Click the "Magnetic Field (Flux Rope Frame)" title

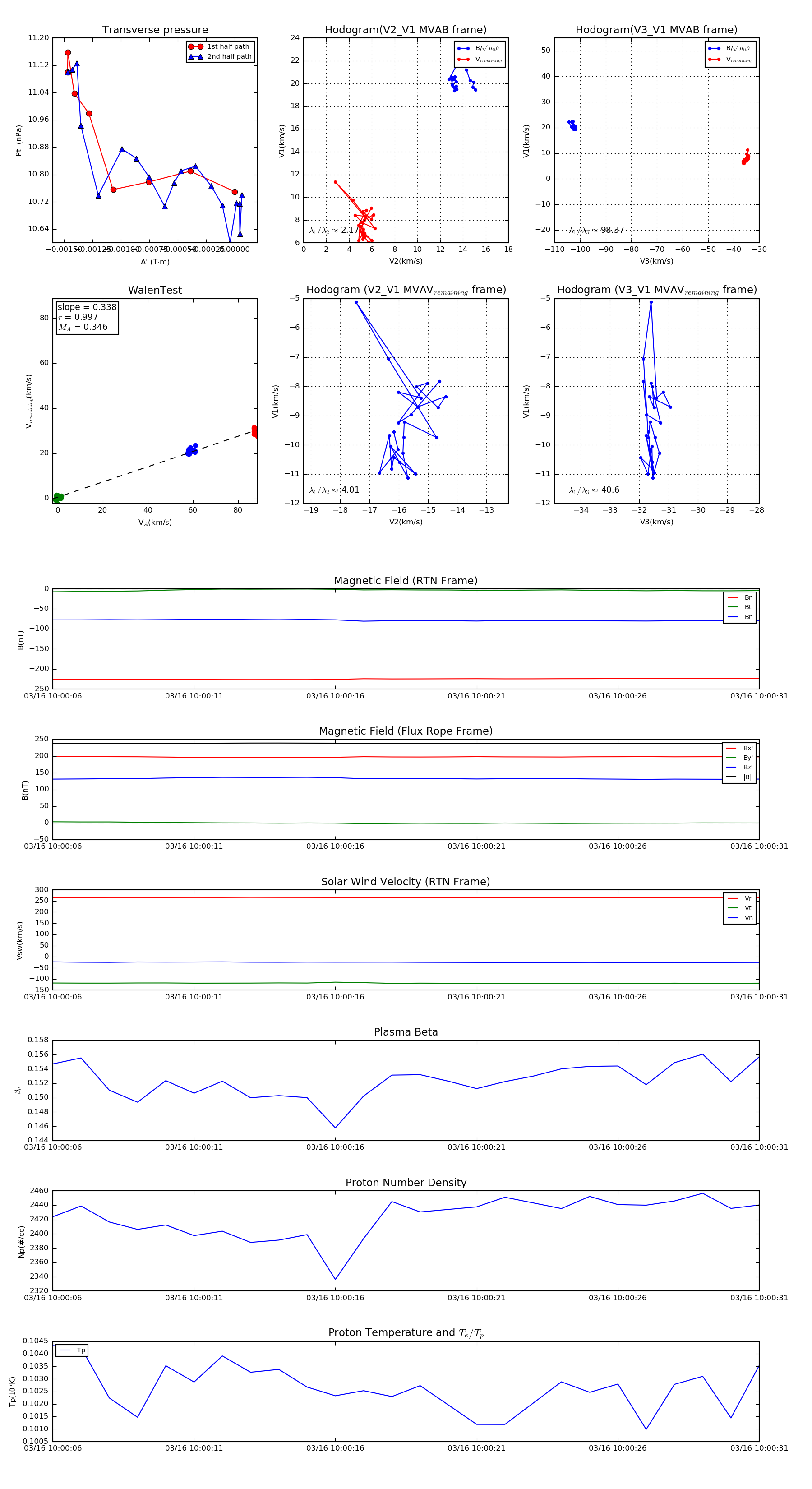(406, 731)
